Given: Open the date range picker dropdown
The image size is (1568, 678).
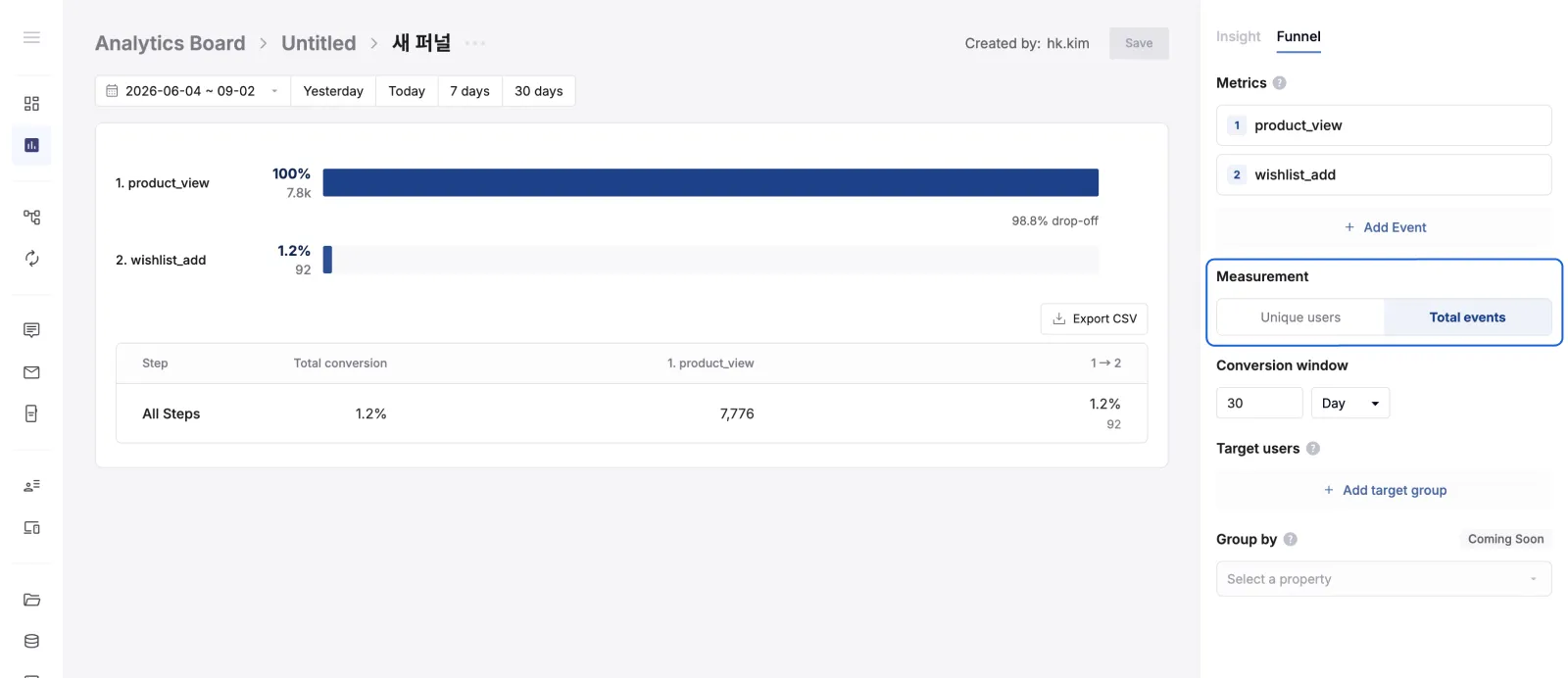Looking at the screenshot, I should click(193, 91).
